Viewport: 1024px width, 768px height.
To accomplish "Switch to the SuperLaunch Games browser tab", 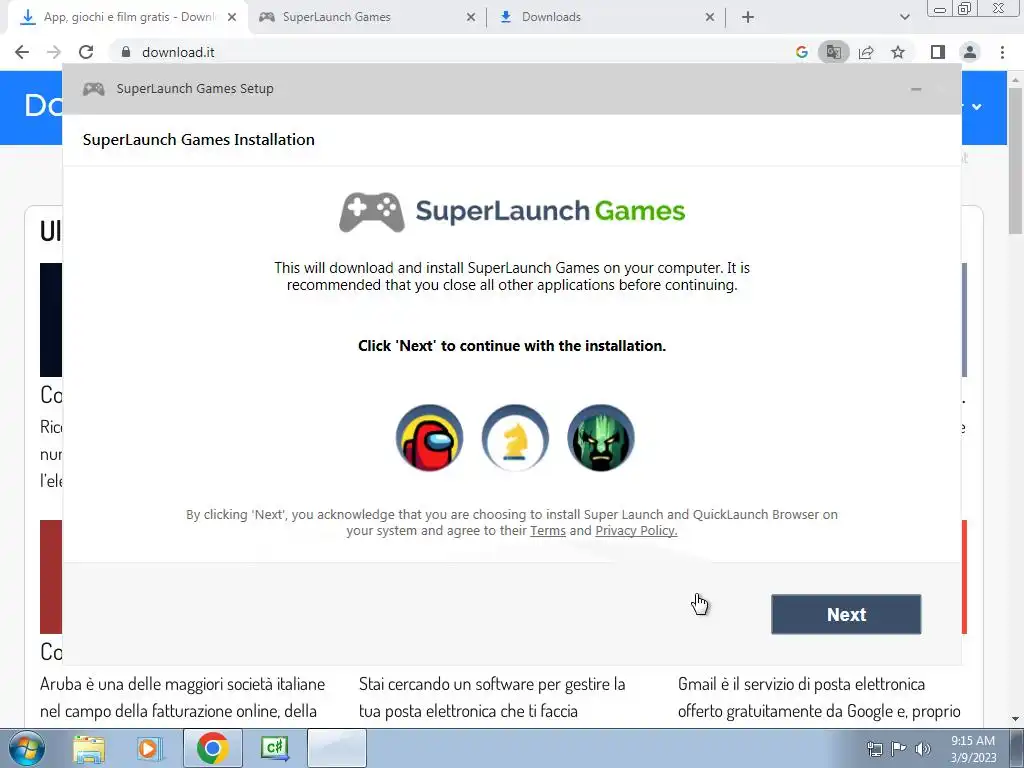I will (366, 17).
